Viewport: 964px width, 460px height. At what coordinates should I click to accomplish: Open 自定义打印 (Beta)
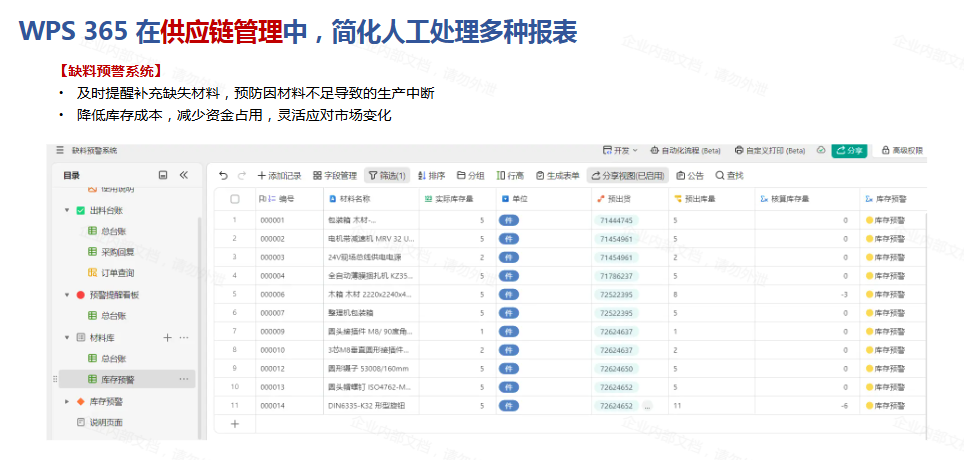click(770, 150)
